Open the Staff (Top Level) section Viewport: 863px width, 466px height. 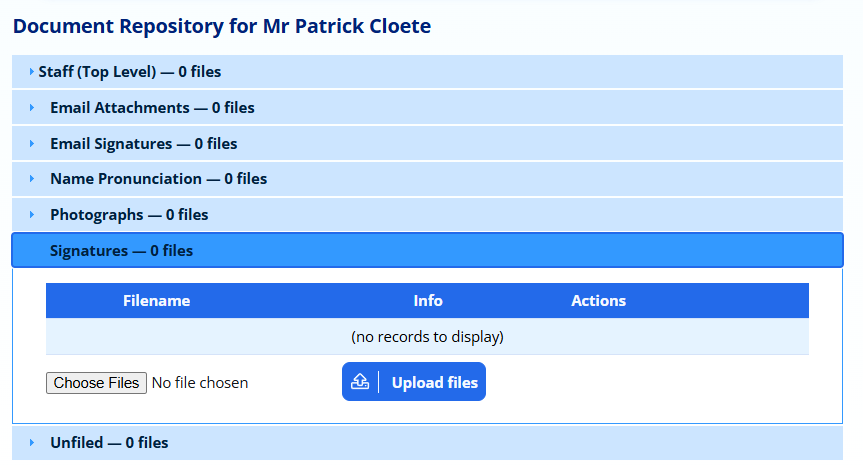(x=130, y=72)
